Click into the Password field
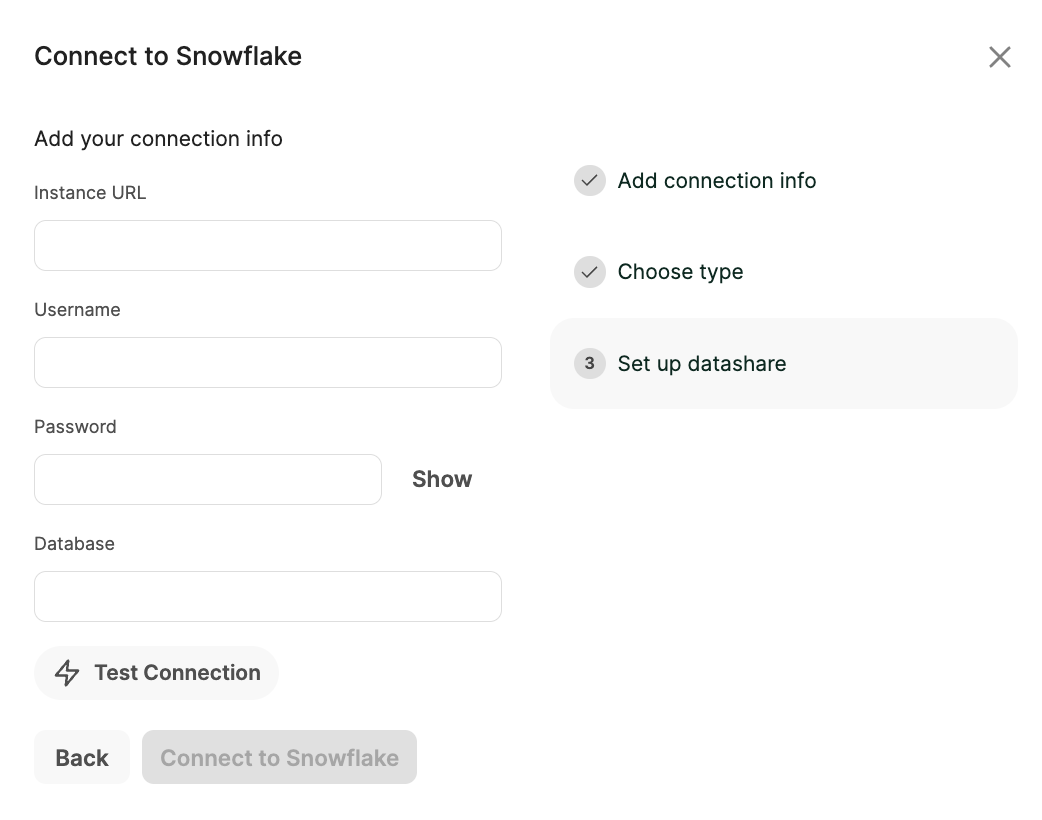Viewport: 1042px width, 820px height. [x=207, y=480]
